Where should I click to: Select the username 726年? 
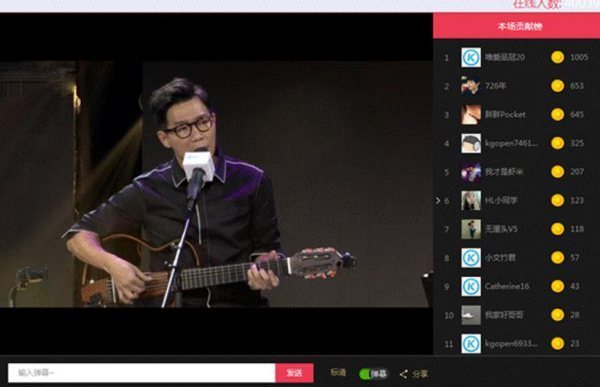coord(496,86)
